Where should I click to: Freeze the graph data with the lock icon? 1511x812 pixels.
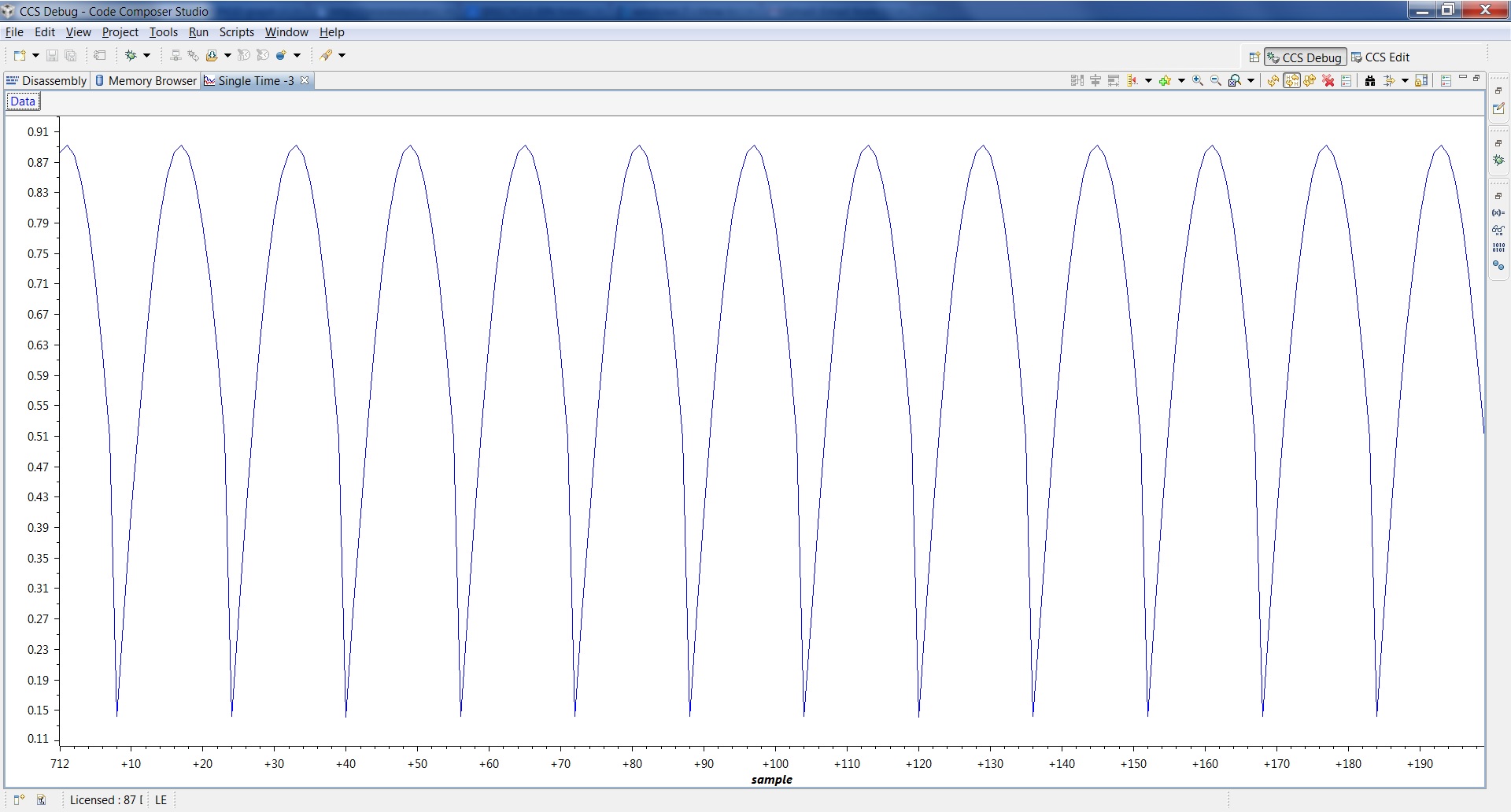coord(1421,80)
